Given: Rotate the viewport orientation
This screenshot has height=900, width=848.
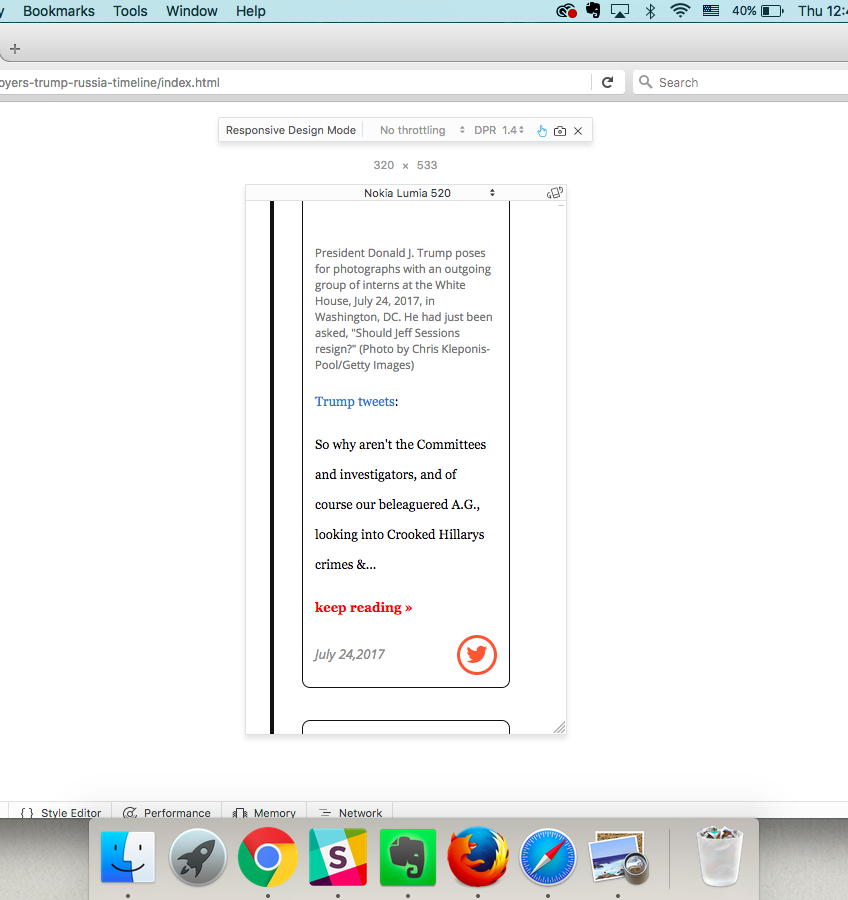Looking at the screenshot, I should [x=555, y=193].
